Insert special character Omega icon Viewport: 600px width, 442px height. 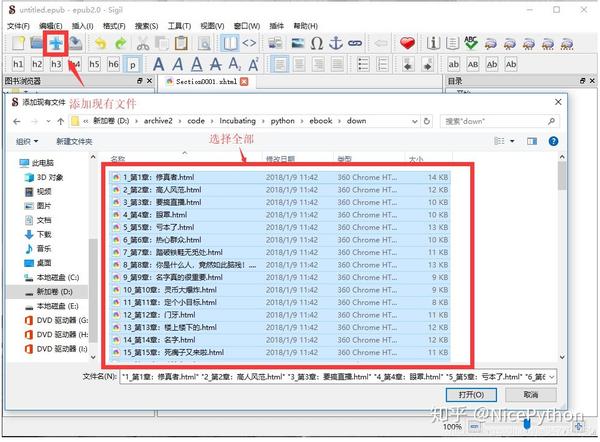[317, 43]
